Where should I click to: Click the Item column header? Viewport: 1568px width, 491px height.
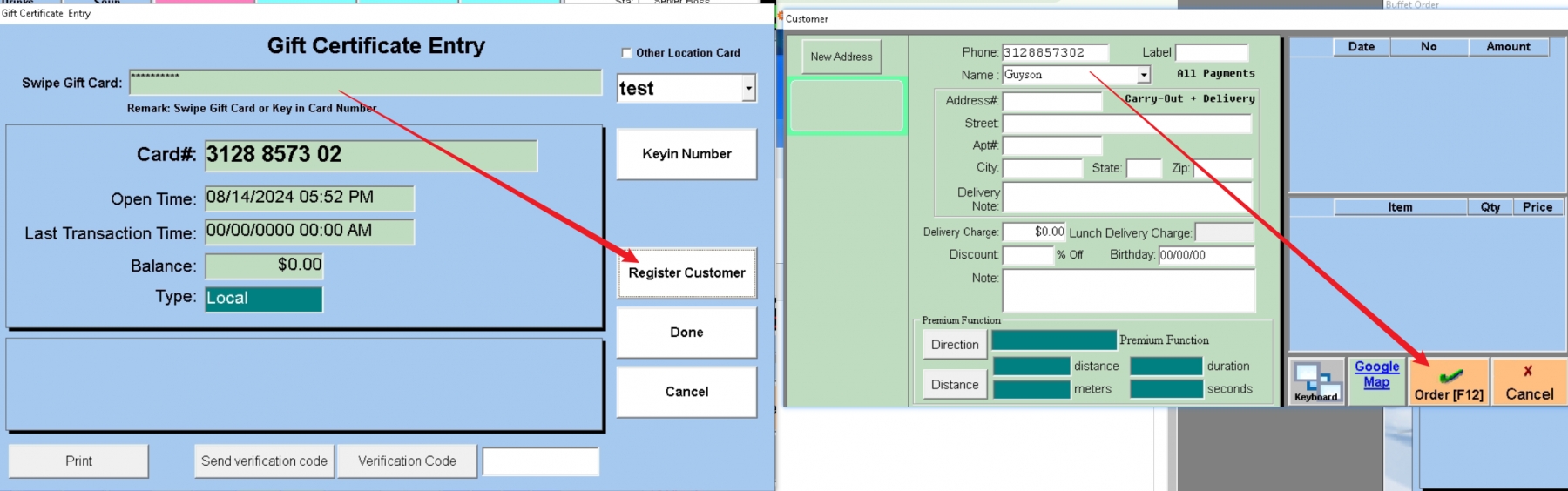1400,207
